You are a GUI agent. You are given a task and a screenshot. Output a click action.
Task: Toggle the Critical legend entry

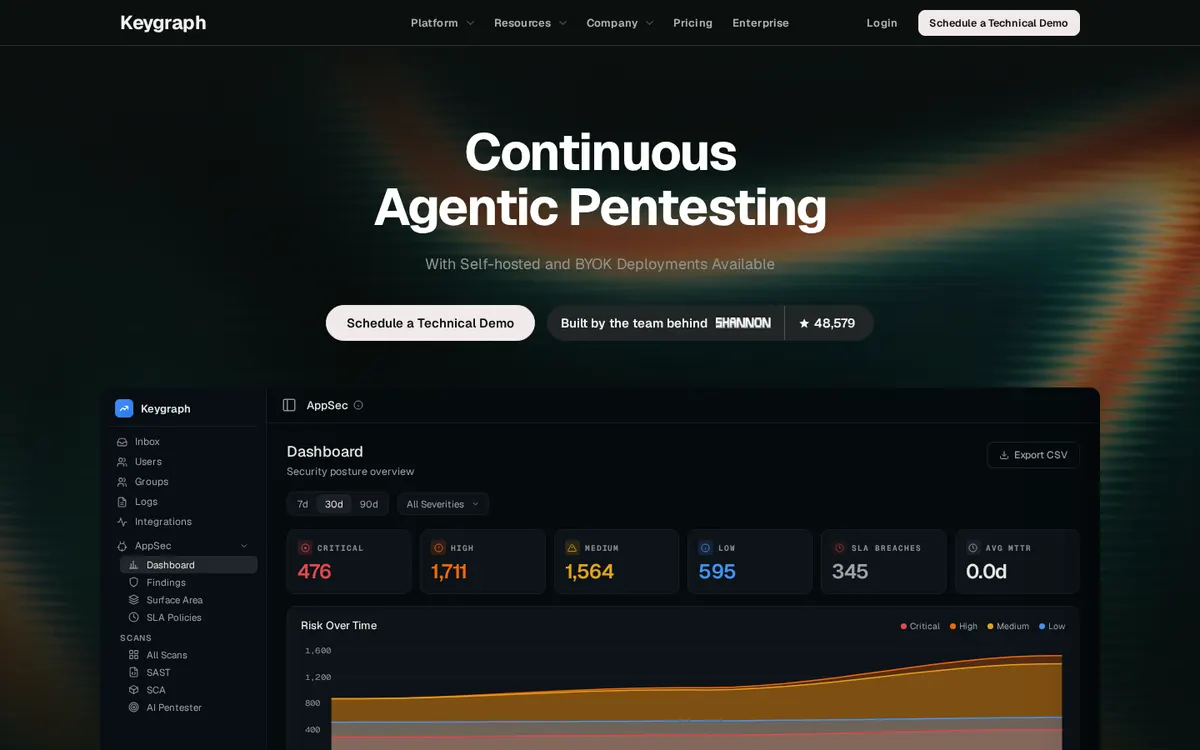(x=920, y=626)
